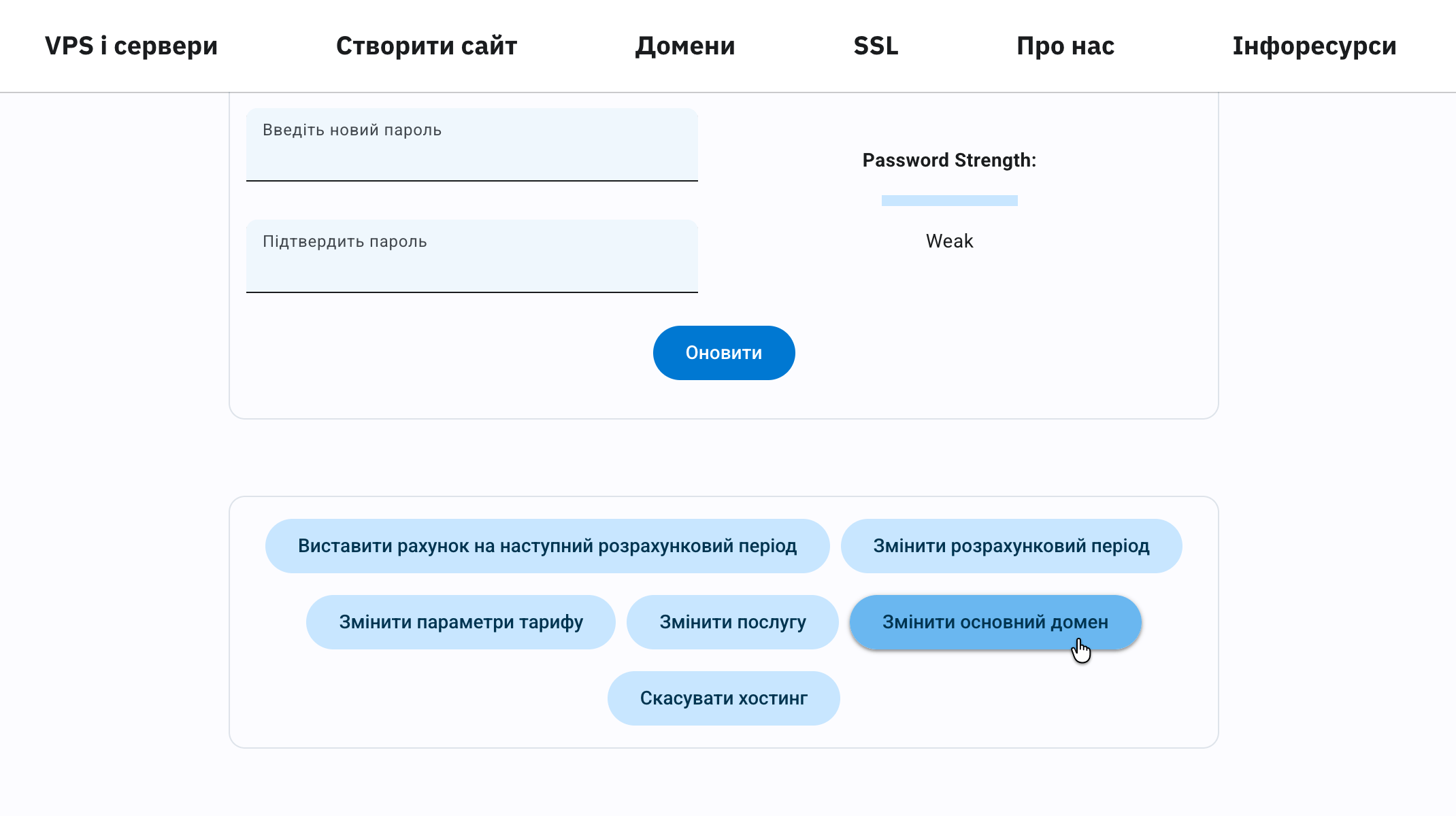Focus the confirm password input field
Screen dimensions: 1456x816
pyautogui.click(x=471, y=269)
